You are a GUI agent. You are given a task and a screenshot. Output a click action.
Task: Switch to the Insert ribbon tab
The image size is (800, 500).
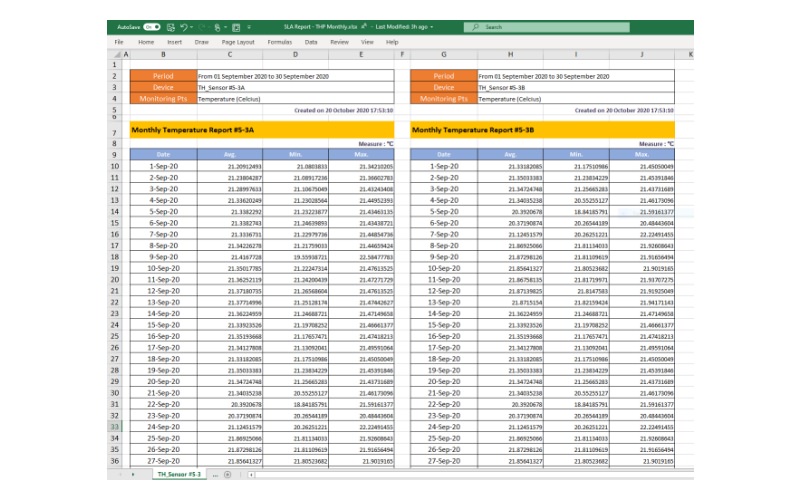(x=175, y=42)
